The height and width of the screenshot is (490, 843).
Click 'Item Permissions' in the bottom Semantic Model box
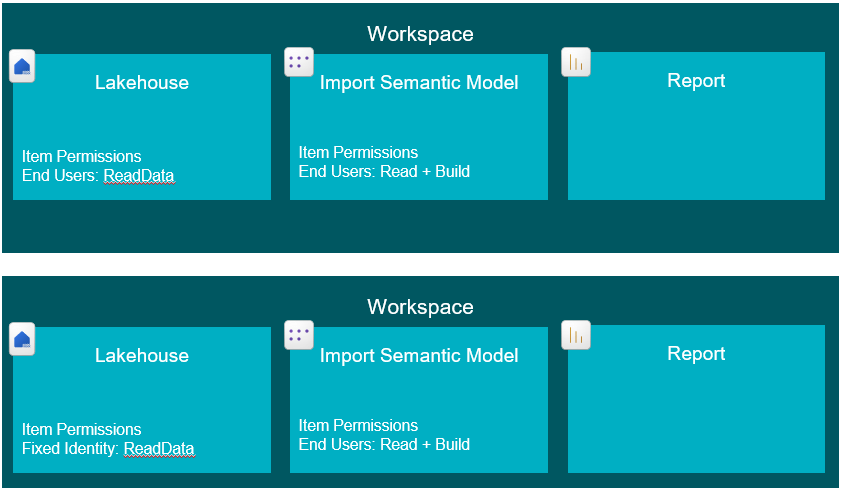tap(358, 426)
